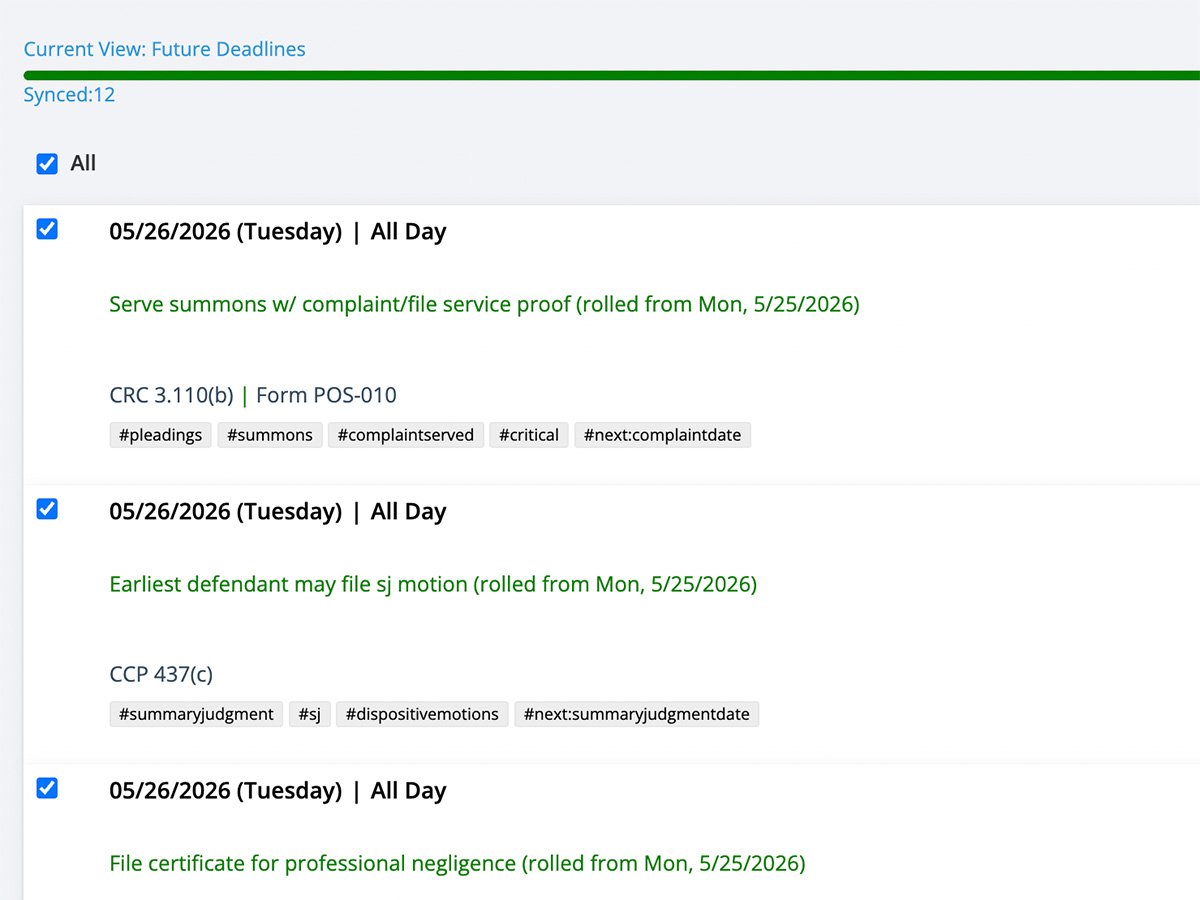Click the CCP 437(c) rule reference
This screenshot has width=1200, height=900.
pyautogui.click(x=161, y=674)
